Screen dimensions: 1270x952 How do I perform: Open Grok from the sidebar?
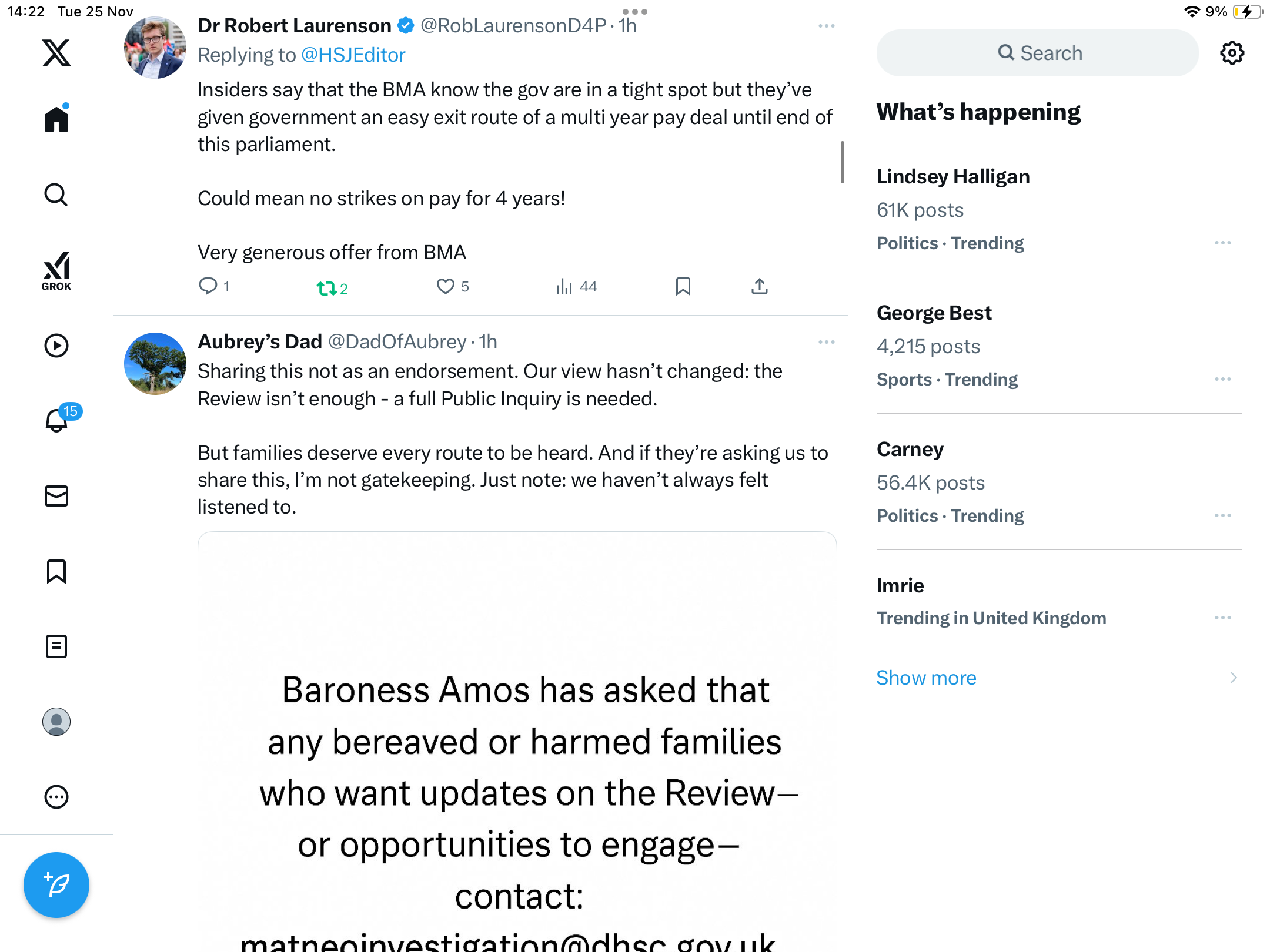pos(56,271)
